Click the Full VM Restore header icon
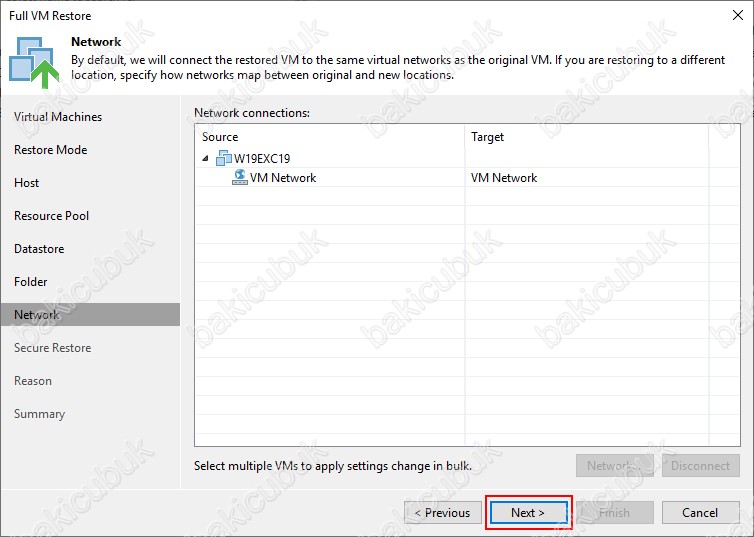Image resolution: width=754 pixels, height=537 pixels. click(x=34, y=60)
